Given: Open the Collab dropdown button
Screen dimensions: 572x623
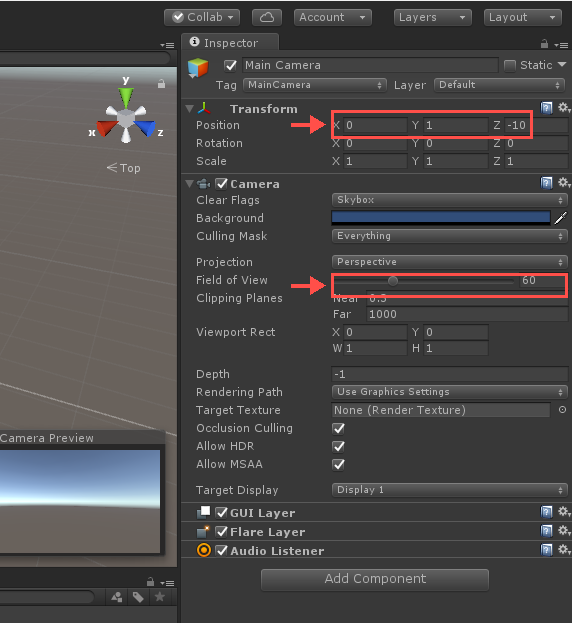Looking at the screenshot, I should (x=202, y=17).
